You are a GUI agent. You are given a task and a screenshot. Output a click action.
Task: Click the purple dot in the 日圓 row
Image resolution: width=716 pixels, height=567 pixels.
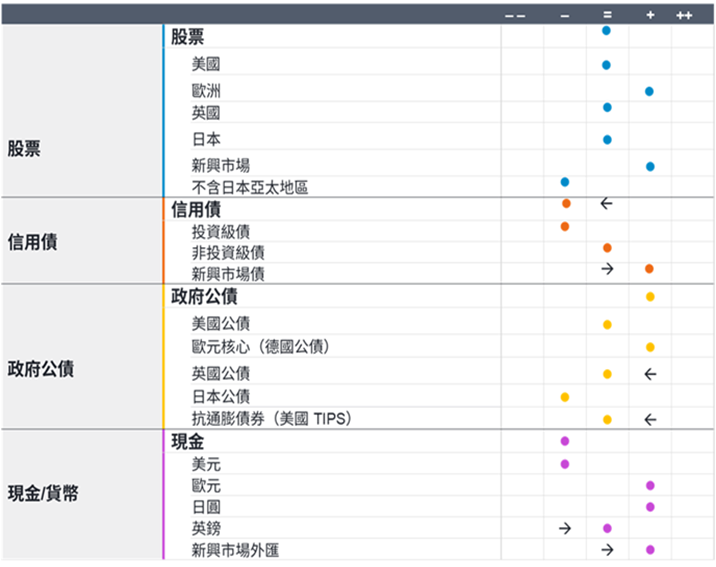click(650, 507)
